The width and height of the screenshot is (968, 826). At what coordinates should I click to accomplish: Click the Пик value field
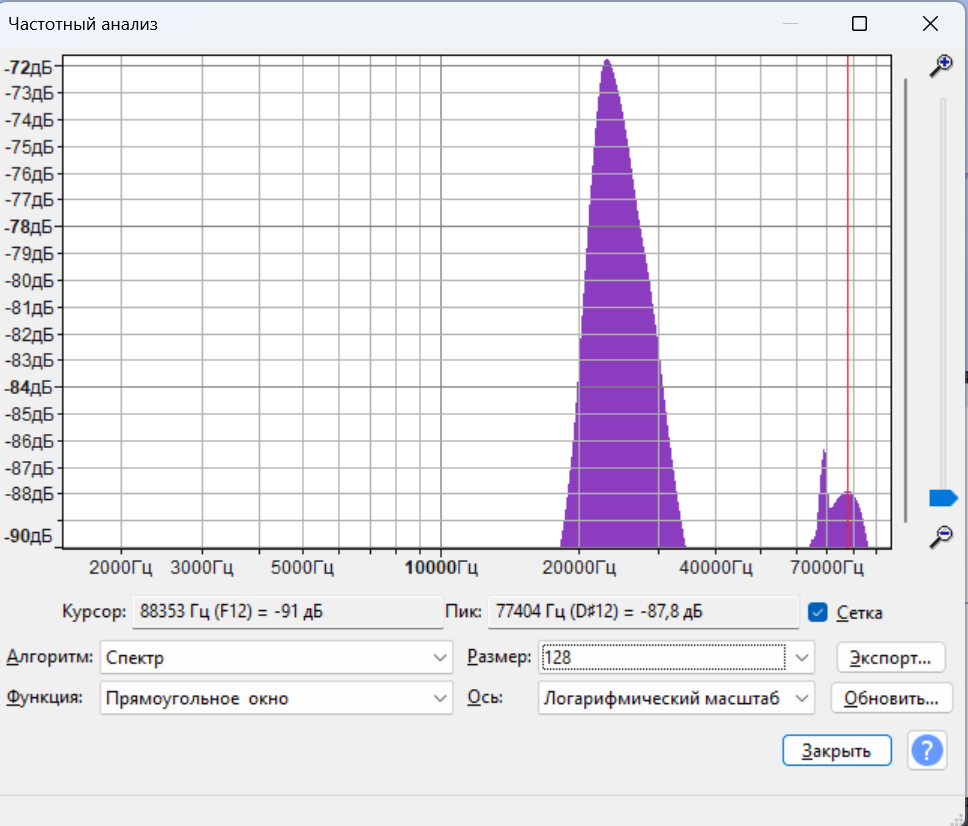coord(643,612)
